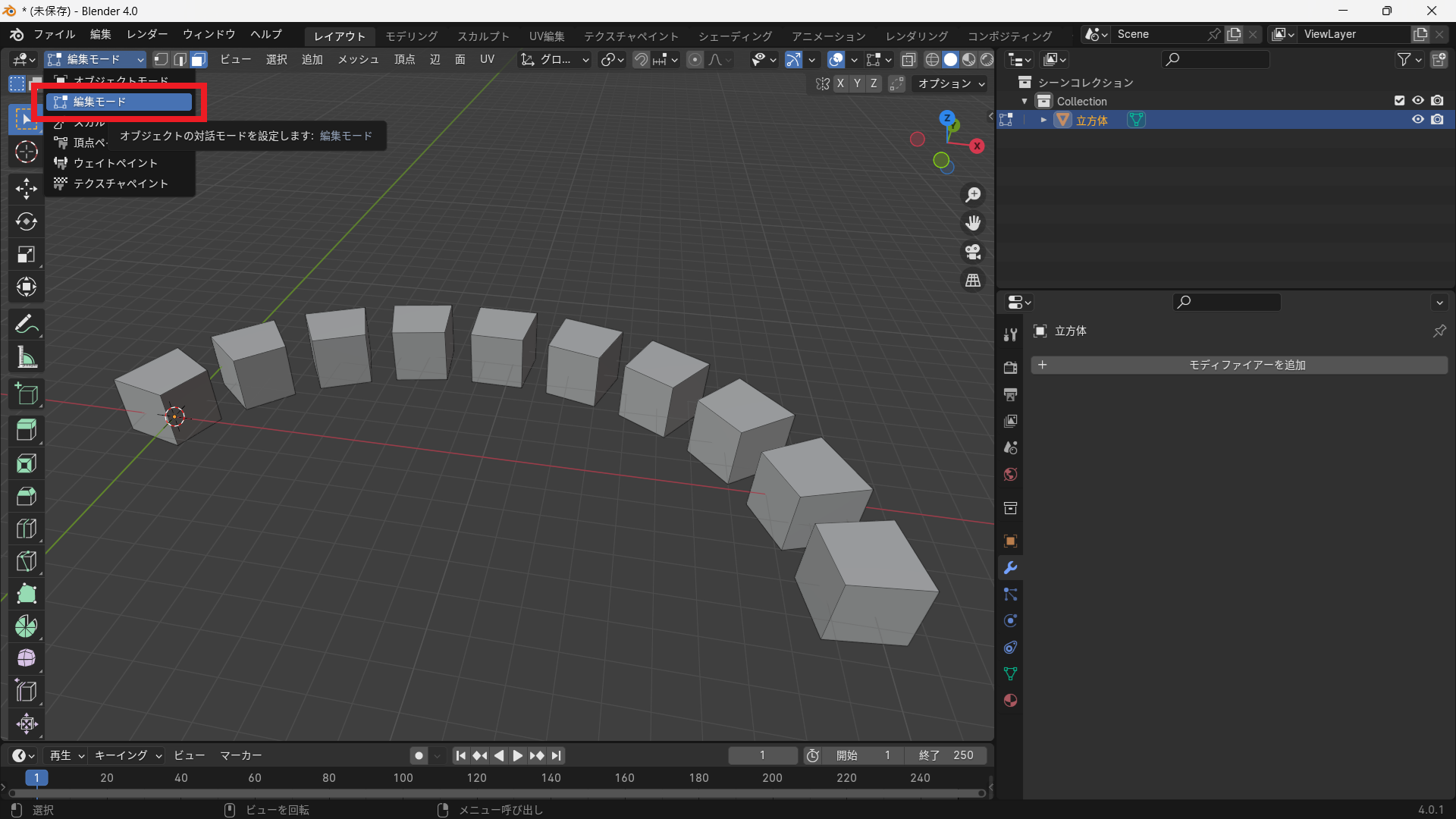
Task: Open the メッシュ menu
Action: point(358,59)
